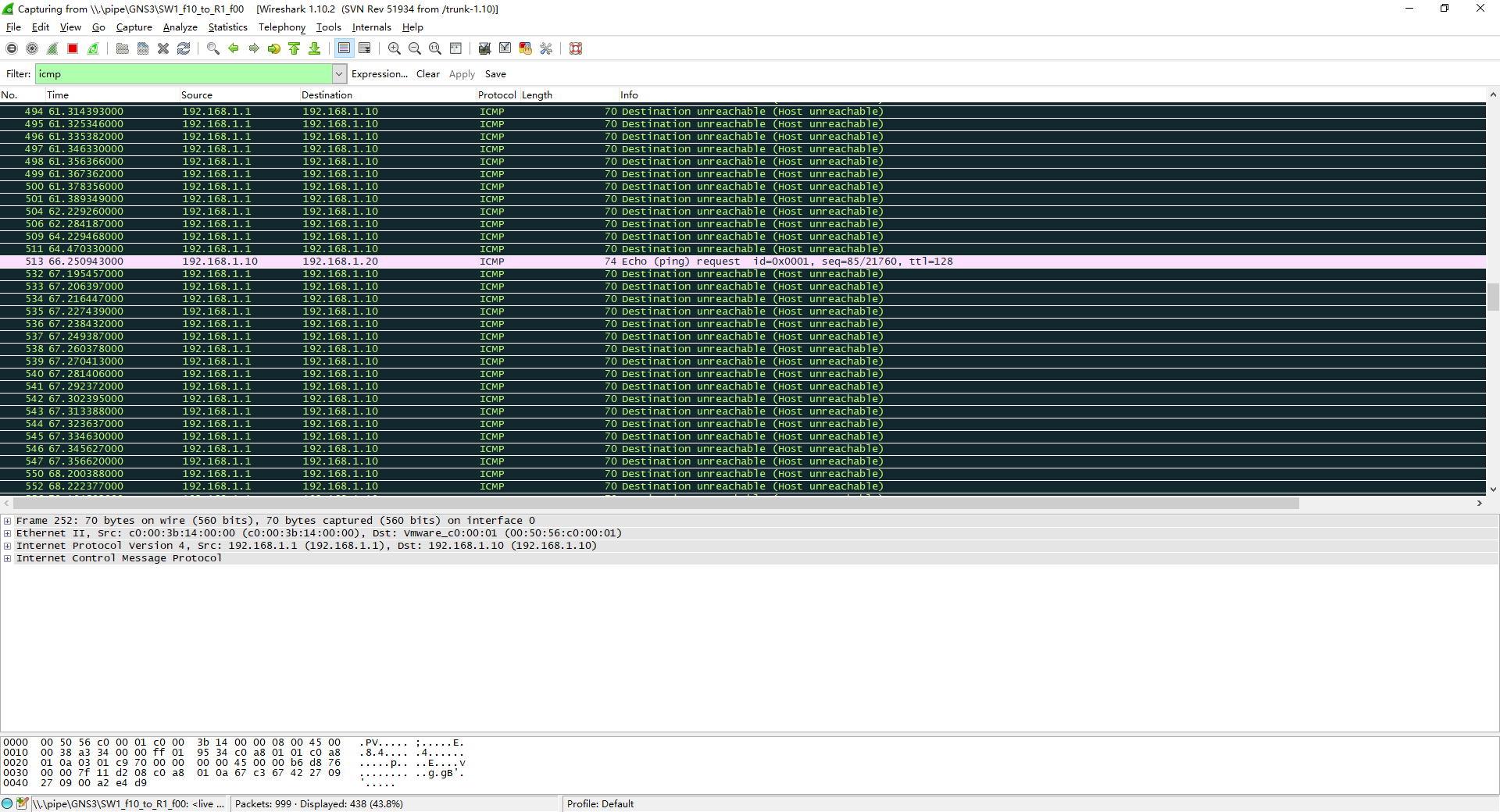
Task: Zoom in packet list text
Action: [x=395, y=48]
